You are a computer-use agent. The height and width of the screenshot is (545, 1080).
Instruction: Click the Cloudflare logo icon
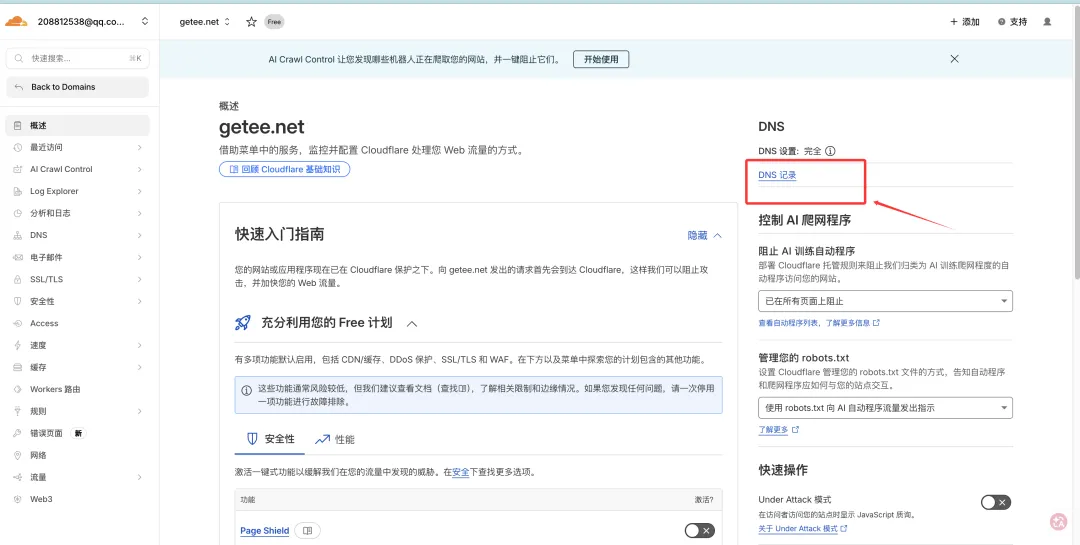pyautogui.click(x=16, y=21)
